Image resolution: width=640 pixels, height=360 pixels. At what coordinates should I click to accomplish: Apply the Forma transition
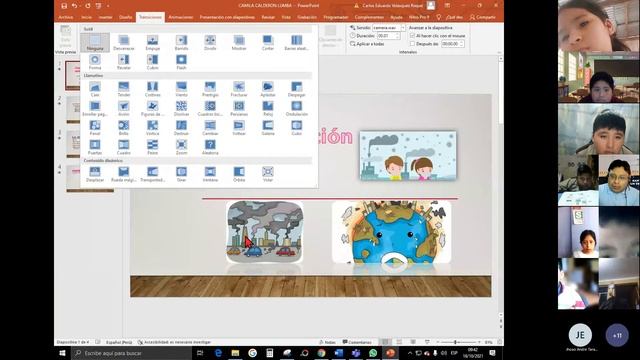coord(95,62)
